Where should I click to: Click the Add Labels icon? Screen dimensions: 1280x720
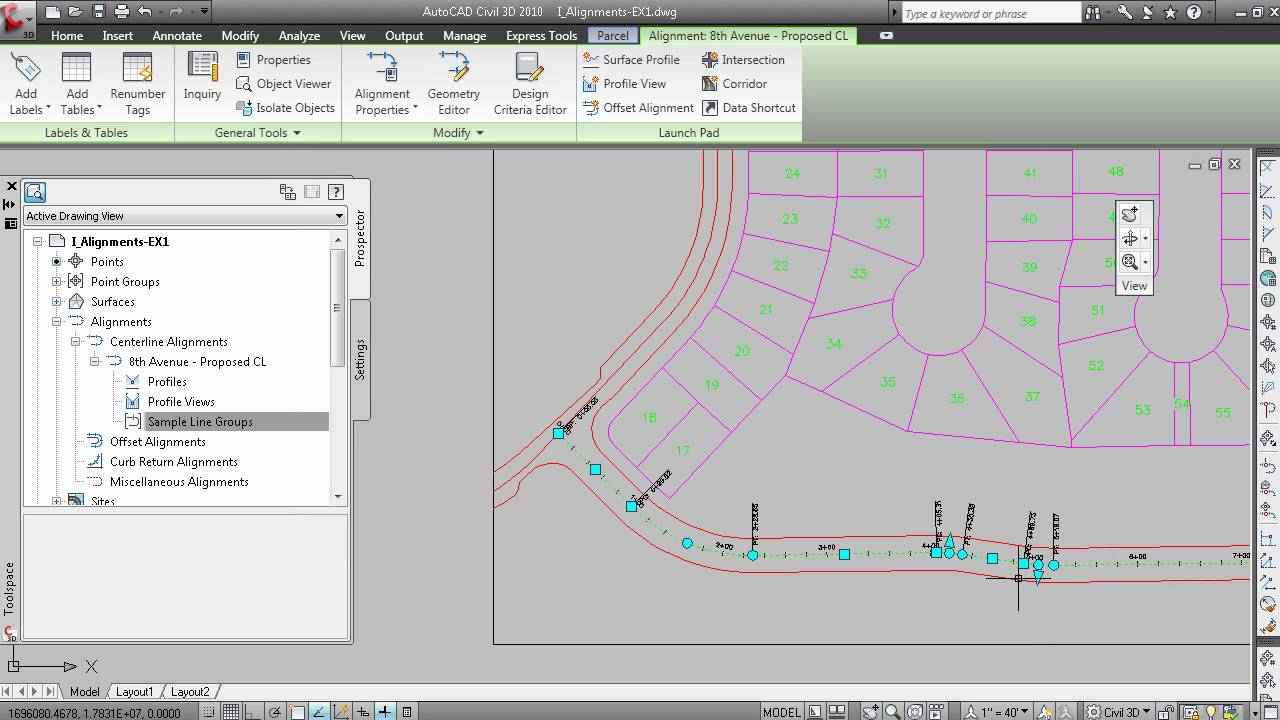26,83
